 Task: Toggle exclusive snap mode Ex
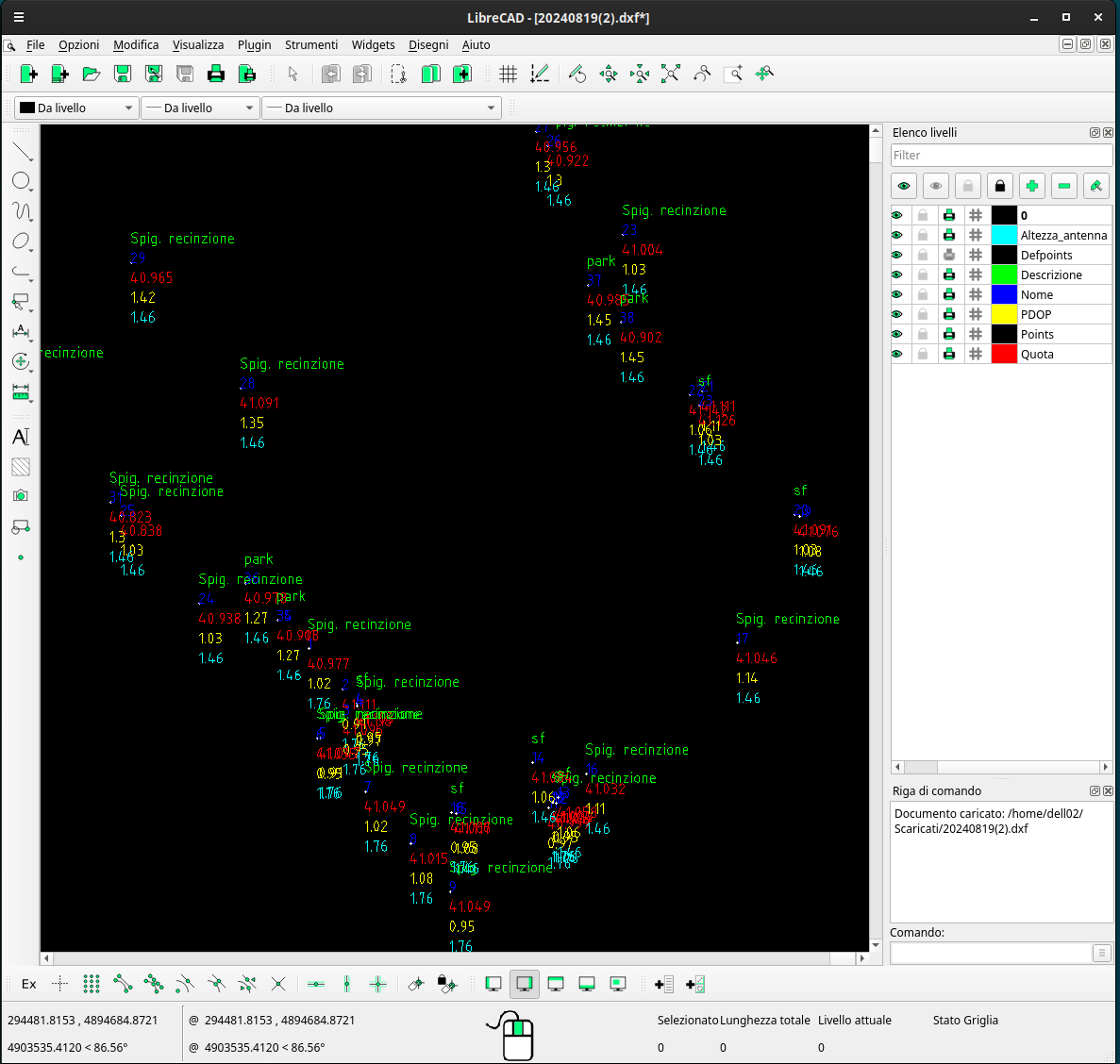coord(28,984)
